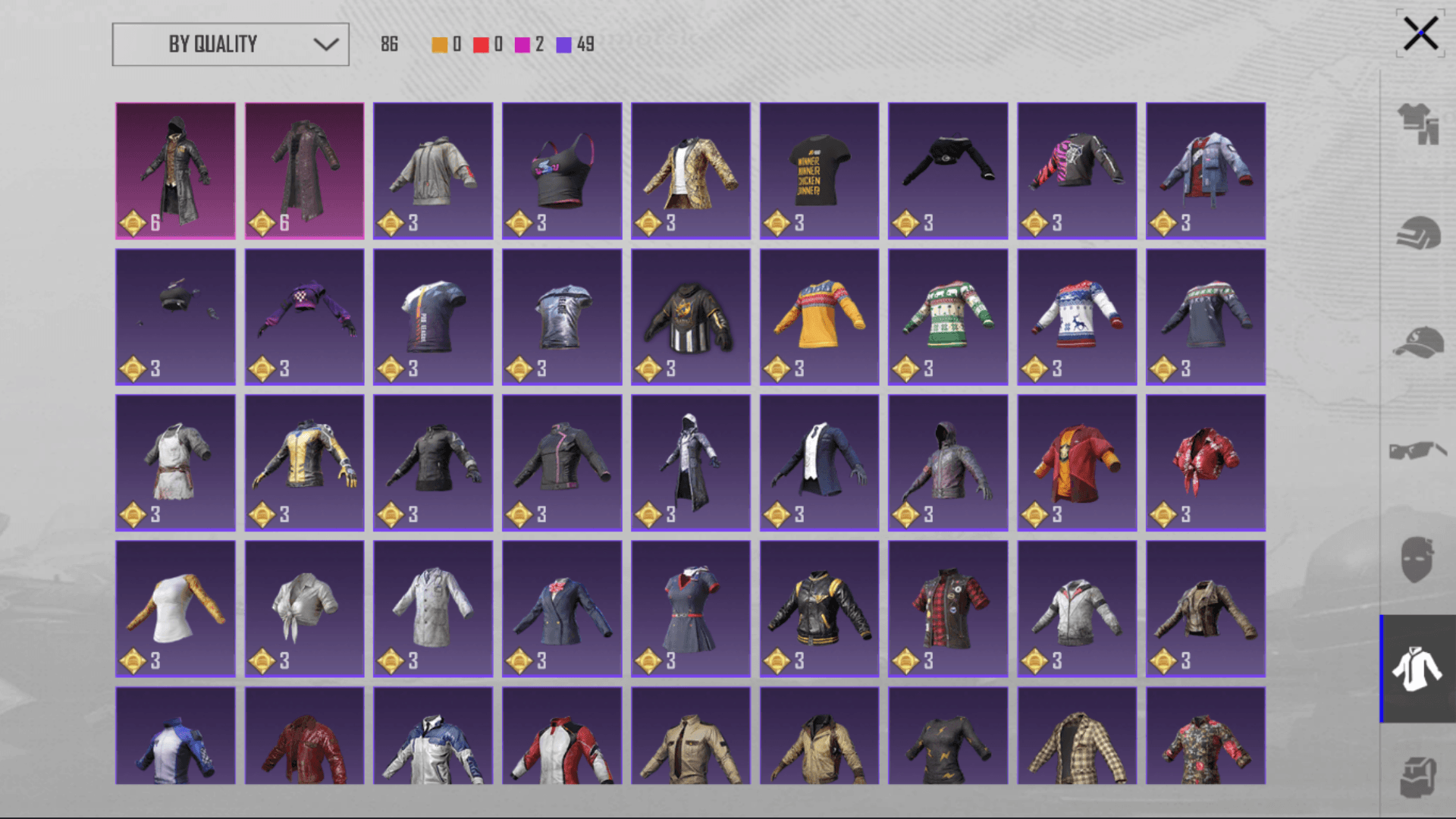Screen dimensions: 1456x819
Task: Select the white lab coat item
Action: point(433,609)
